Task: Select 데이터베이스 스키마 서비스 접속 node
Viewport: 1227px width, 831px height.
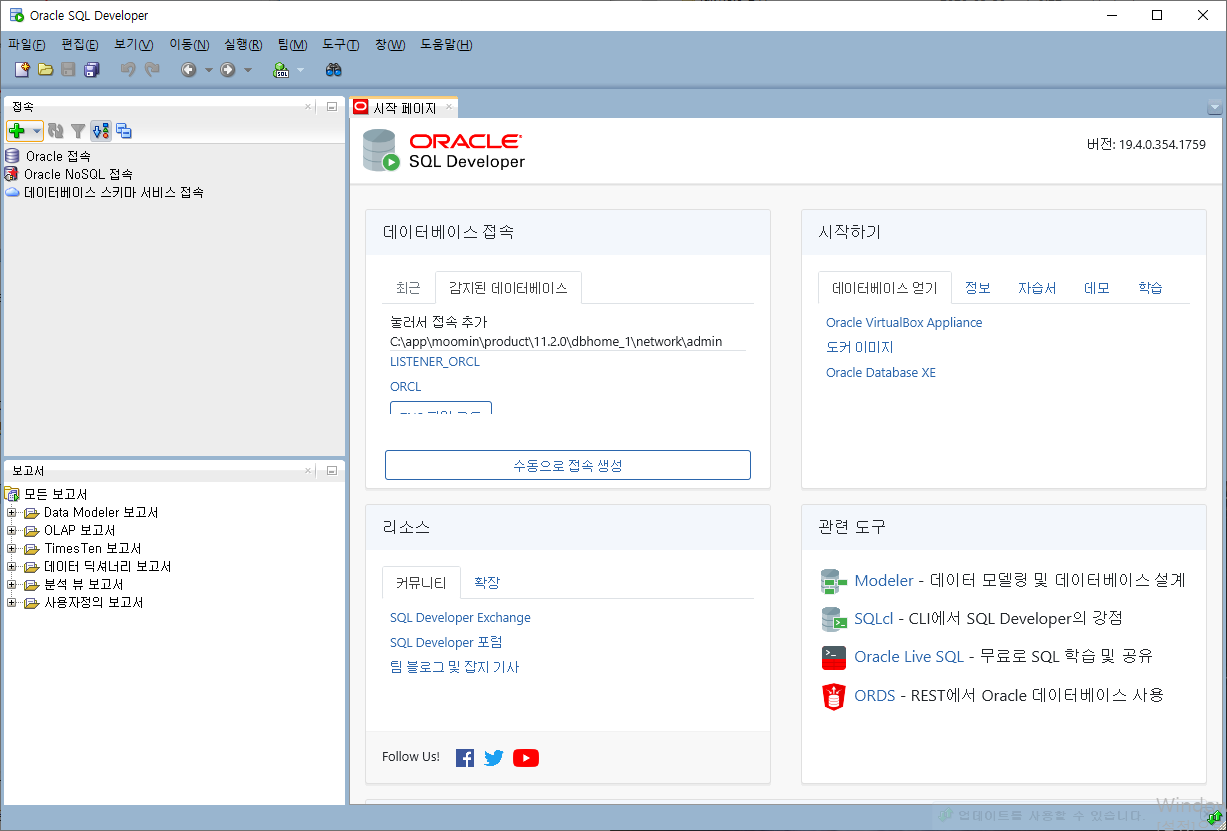Action: click(113, 192)
